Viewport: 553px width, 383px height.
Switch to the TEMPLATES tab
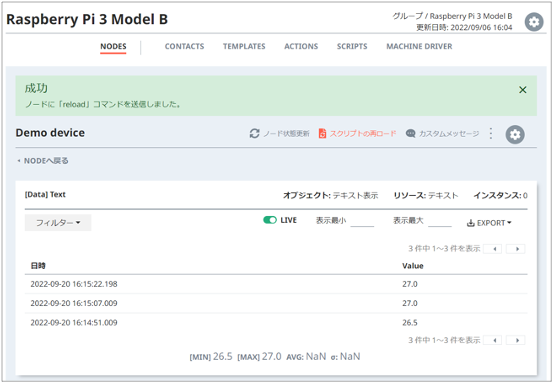coord(244,47)
